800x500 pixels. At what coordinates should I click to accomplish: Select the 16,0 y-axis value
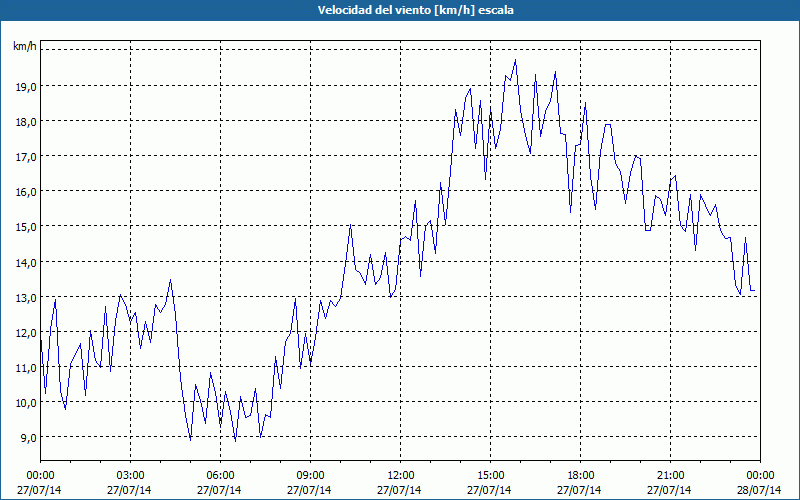coord(26,192)
